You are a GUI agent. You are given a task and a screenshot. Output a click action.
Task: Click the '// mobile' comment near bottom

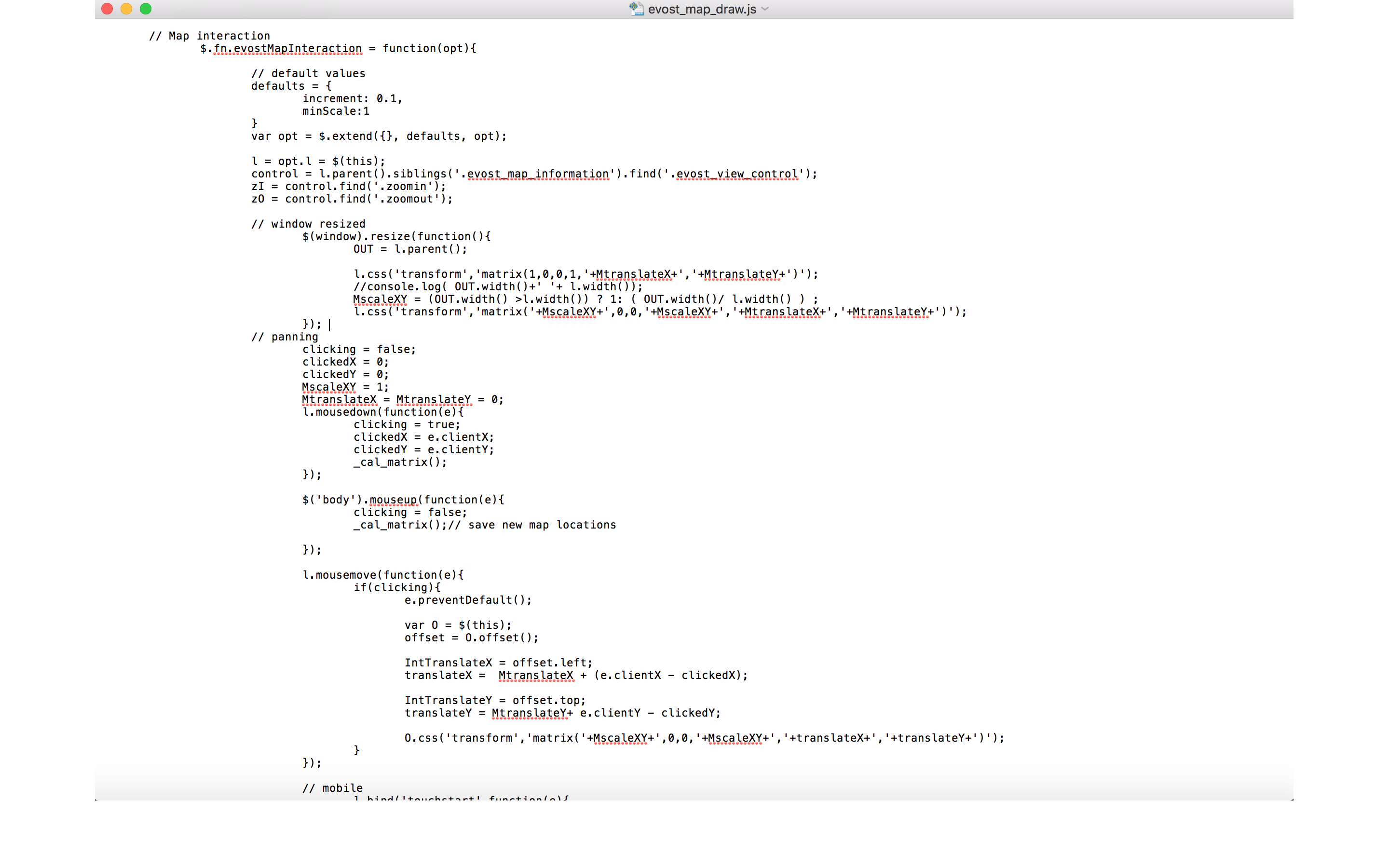(x=332, y=788)
